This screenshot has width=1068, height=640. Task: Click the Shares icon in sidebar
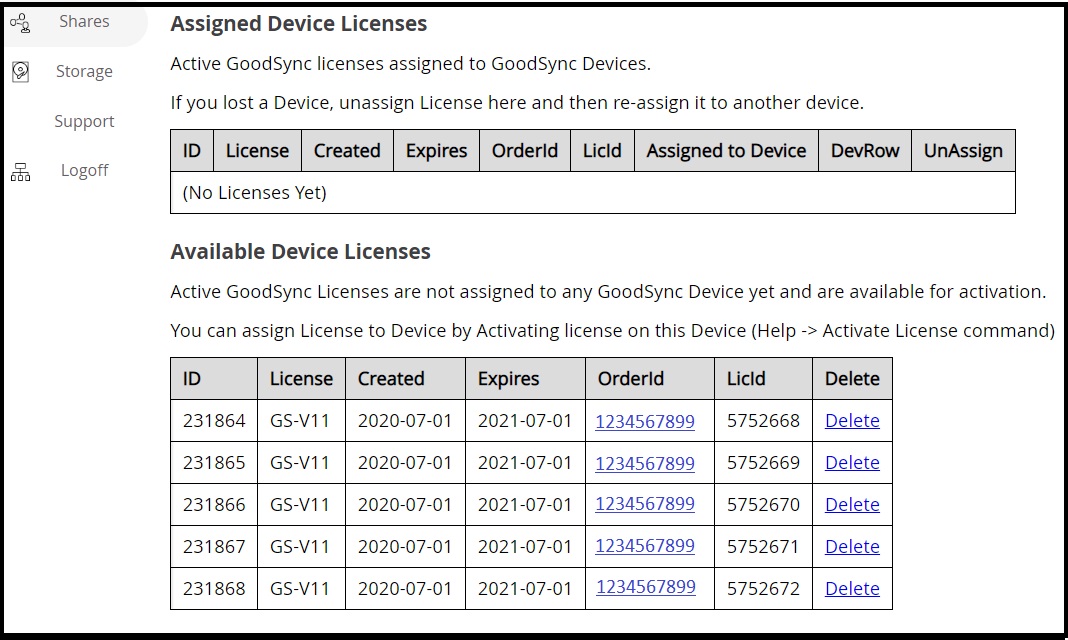(x=20, y=22)
